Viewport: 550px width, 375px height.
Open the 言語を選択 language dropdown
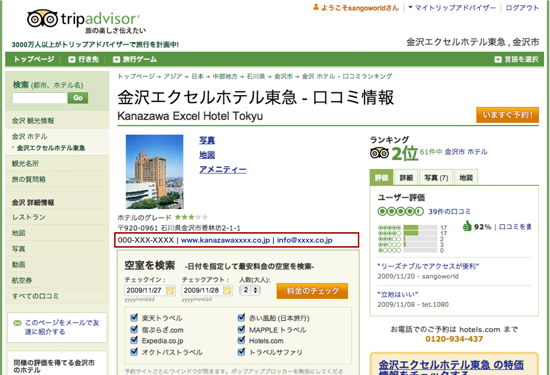[516, 59]
